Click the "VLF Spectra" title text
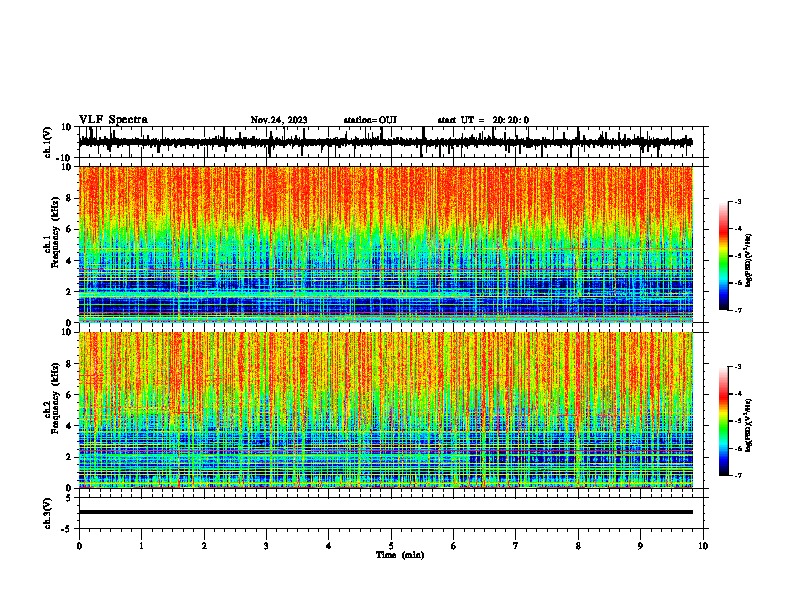 point(113,120)
